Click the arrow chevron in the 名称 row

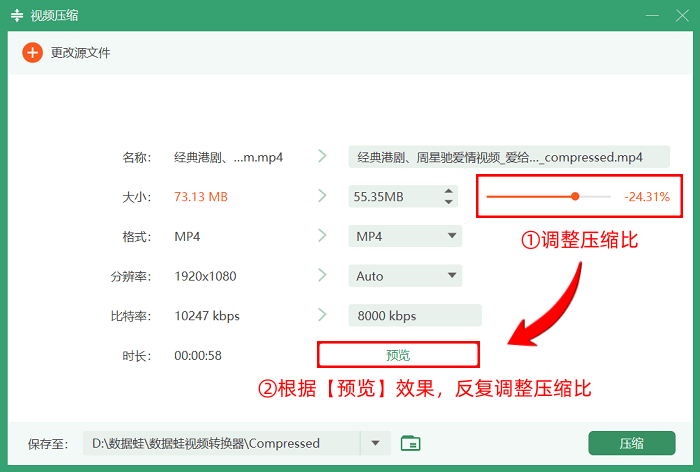322,156
